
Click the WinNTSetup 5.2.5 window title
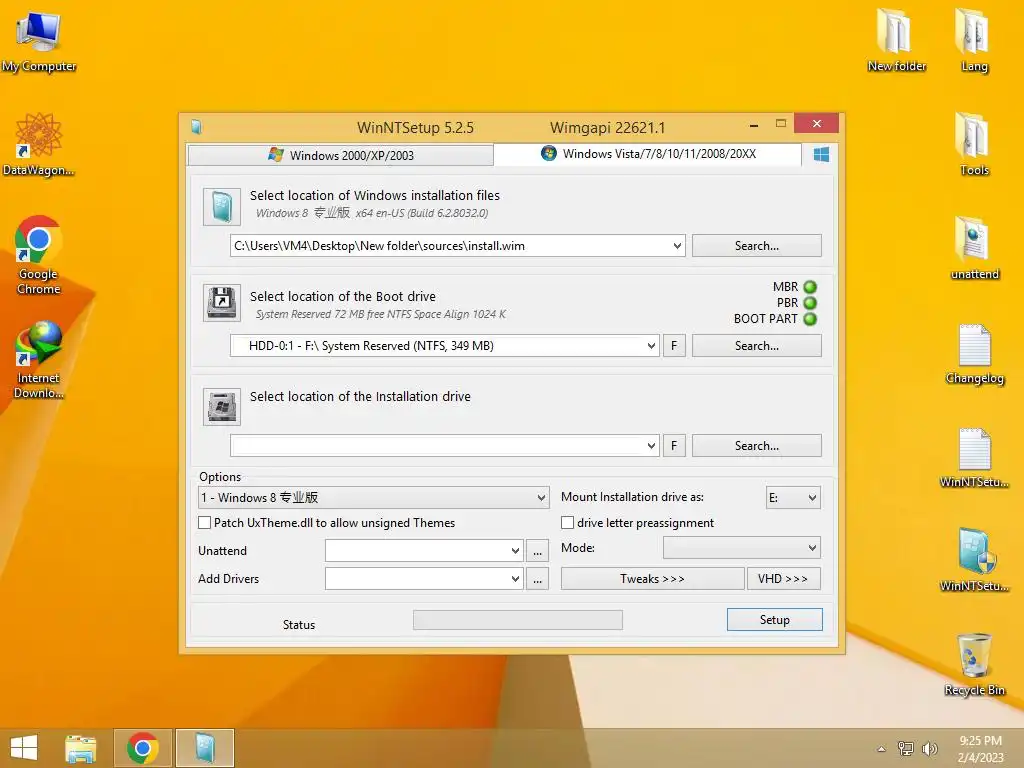click(x=415, y=127)
